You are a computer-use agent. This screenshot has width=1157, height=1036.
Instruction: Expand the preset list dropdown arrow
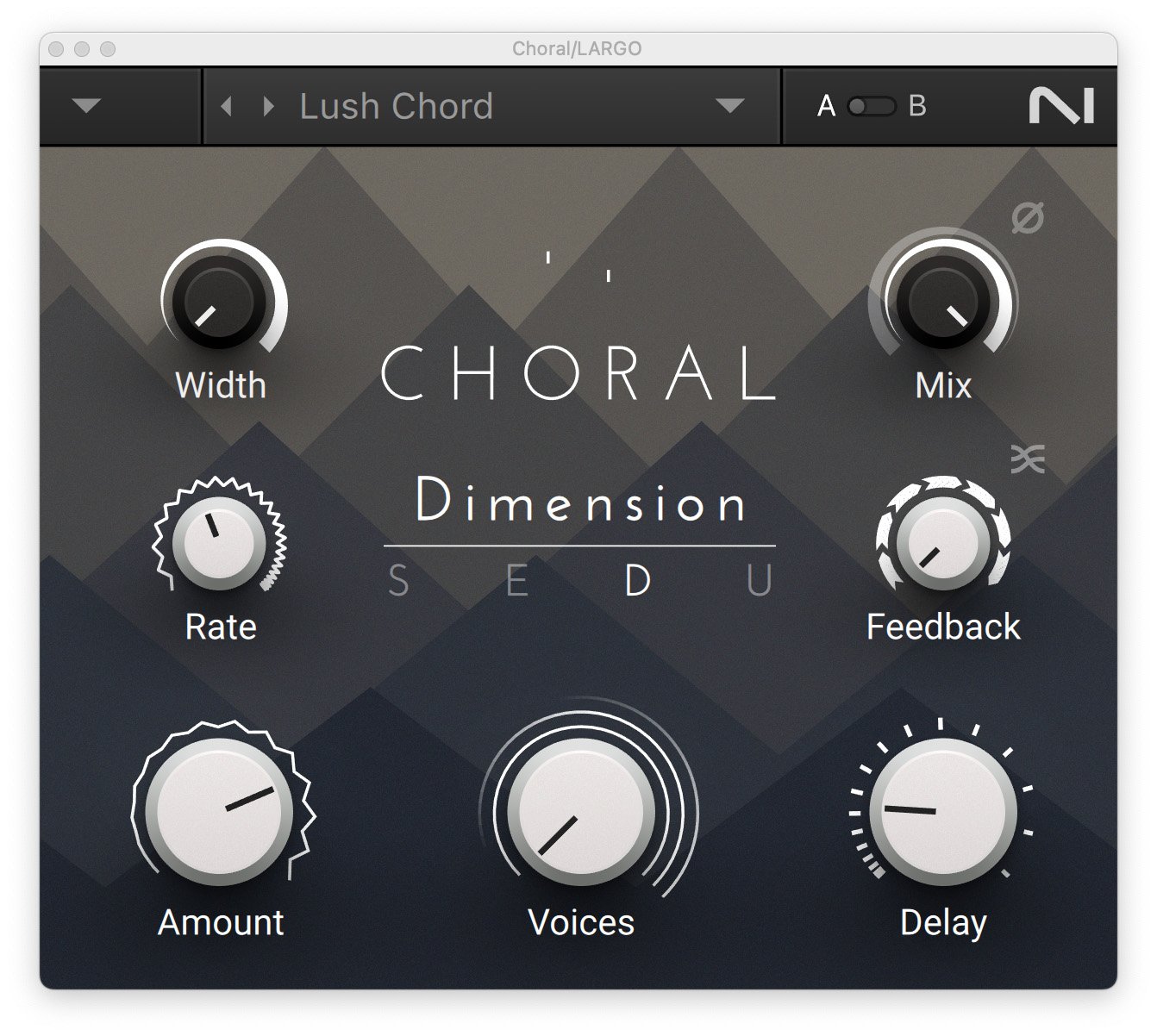click(729, 106)
